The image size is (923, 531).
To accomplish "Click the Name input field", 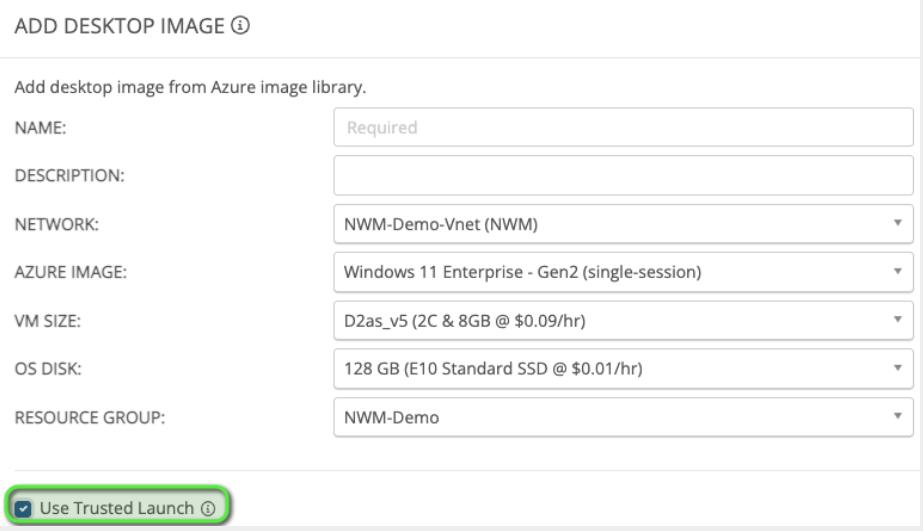I will tap(622, 128).
